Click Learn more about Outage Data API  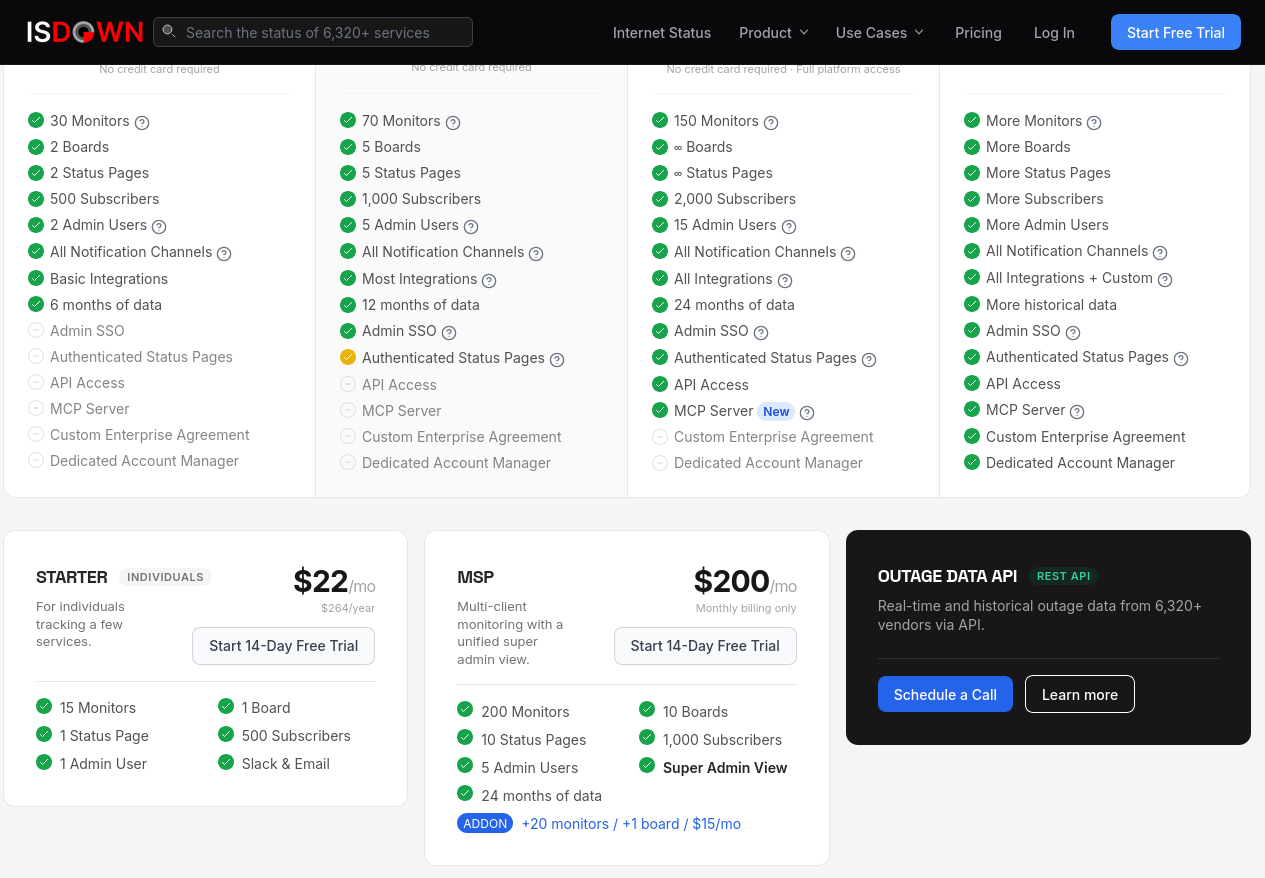[x=1080, y=694]
